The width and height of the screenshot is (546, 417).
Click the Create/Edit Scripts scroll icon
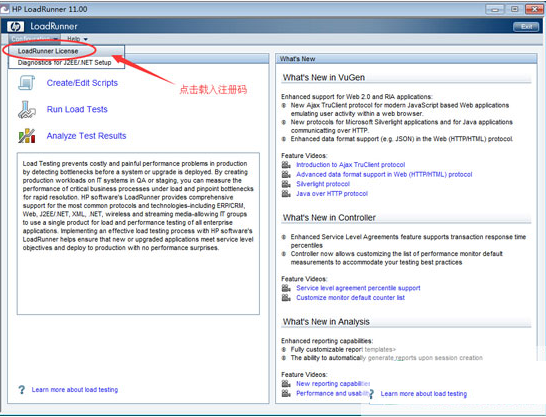tap(27, 83)
